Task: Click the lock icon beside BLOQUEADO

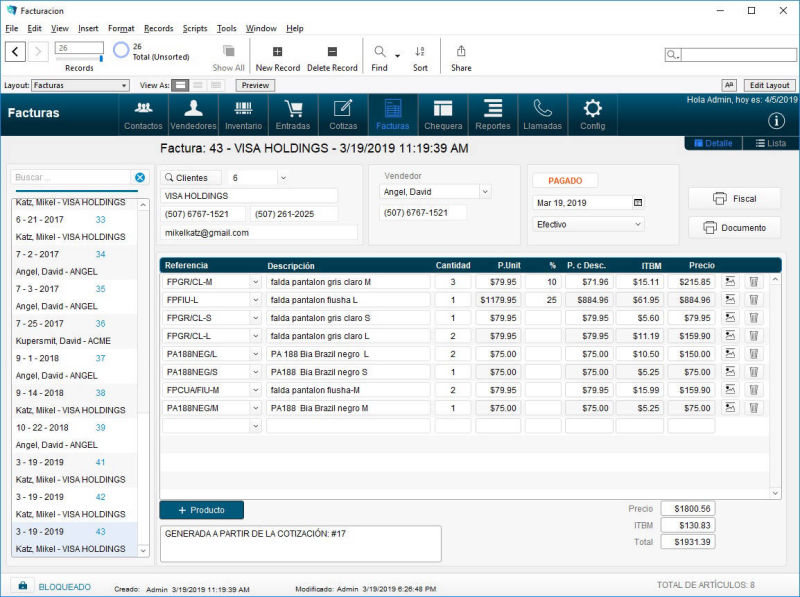Action: [x=23, y=585]
